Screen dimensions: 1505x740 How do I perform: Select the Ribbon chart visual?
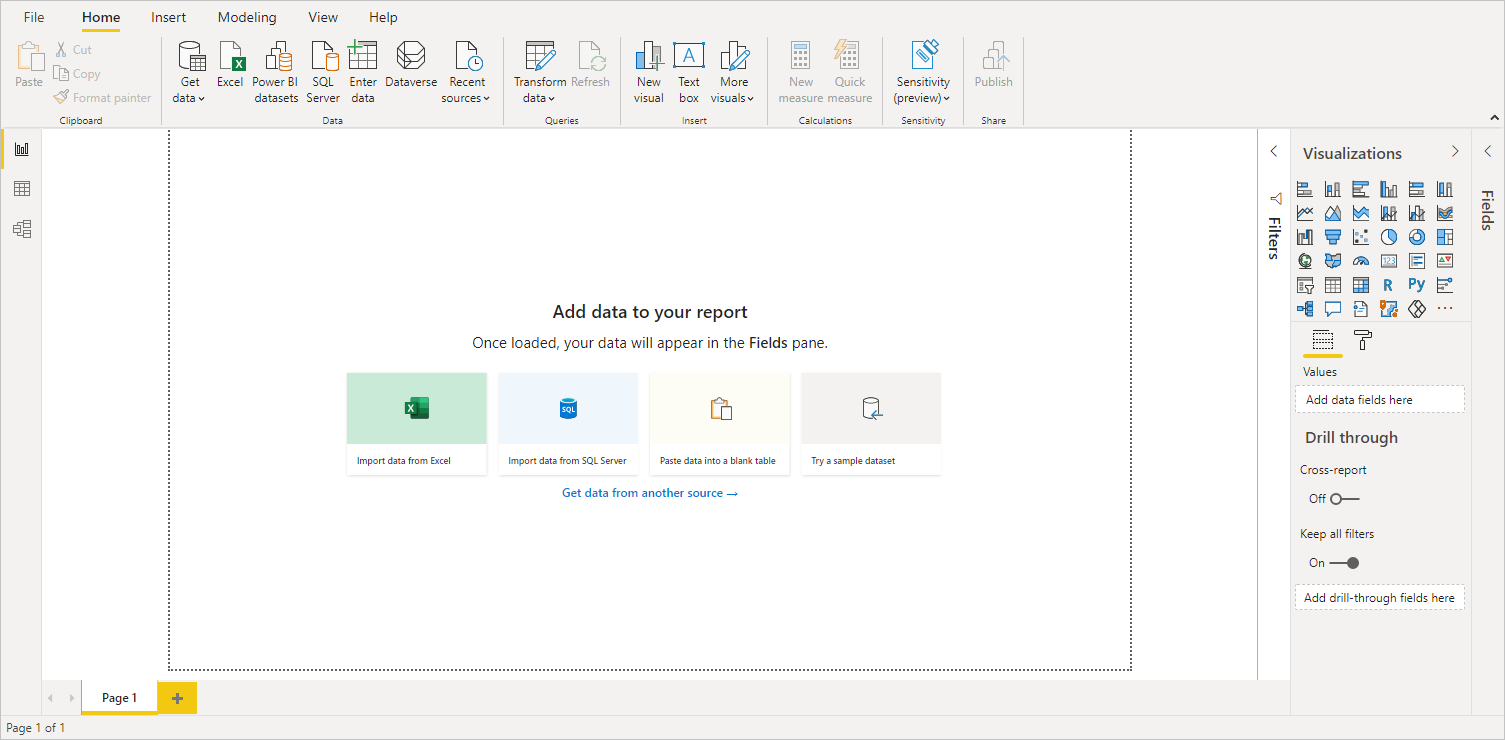pos(1445,213)
